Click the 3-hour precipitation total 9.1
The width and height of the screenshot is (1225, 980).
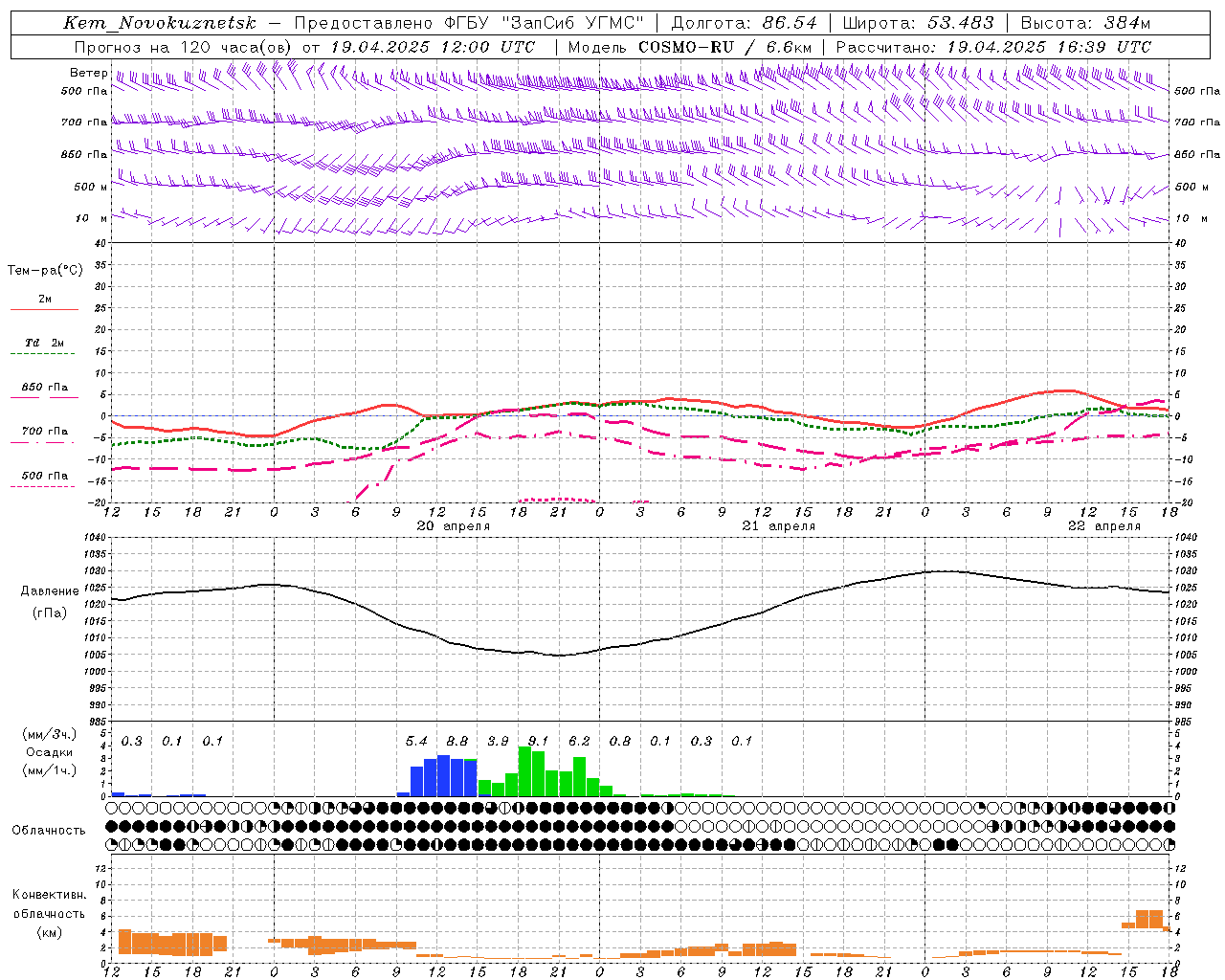coord(539,741)
